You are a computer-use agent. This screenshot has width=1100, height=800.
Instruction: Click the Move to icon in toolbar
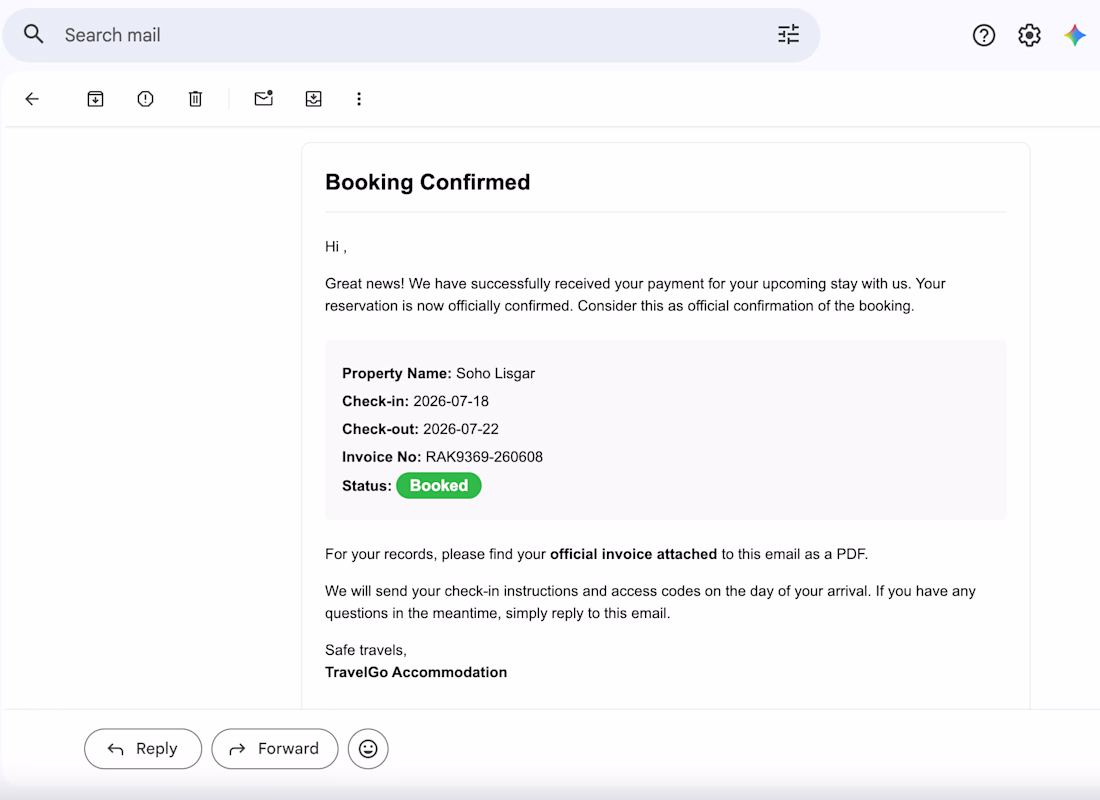coord(314,99)
